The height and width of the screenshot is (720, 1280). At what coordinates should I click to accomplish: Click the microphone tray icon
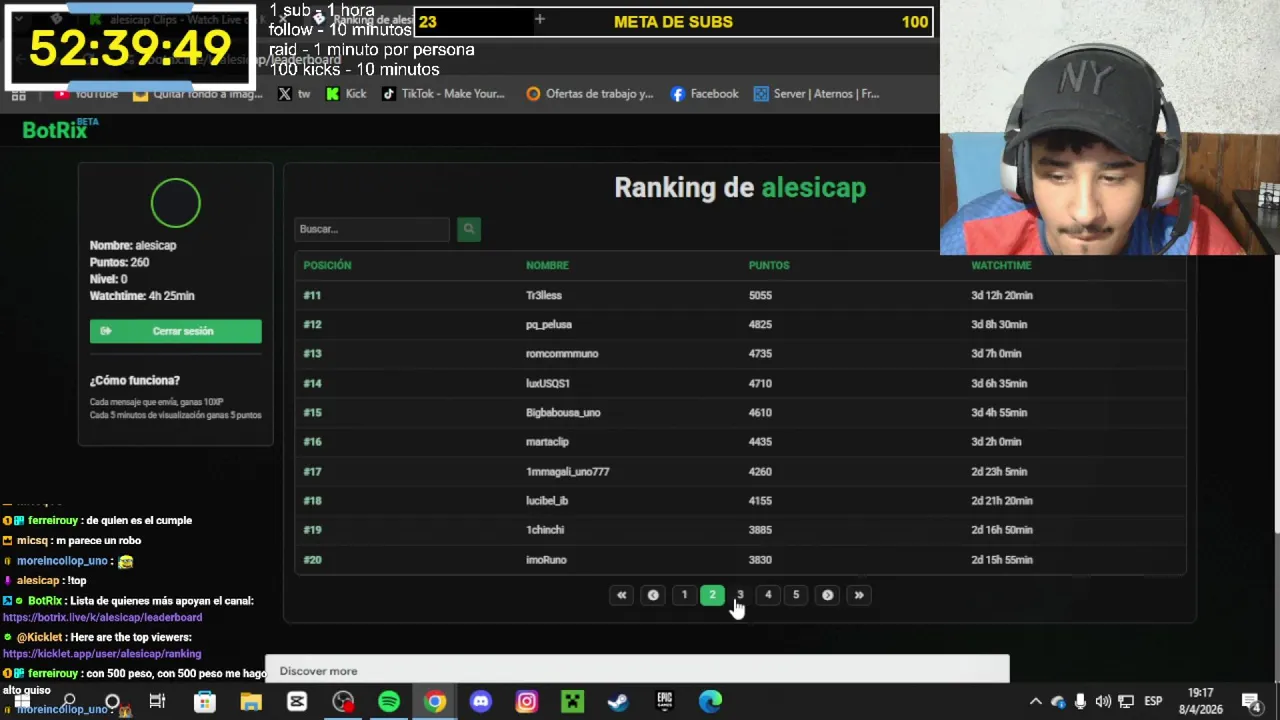click(1080, 701)
